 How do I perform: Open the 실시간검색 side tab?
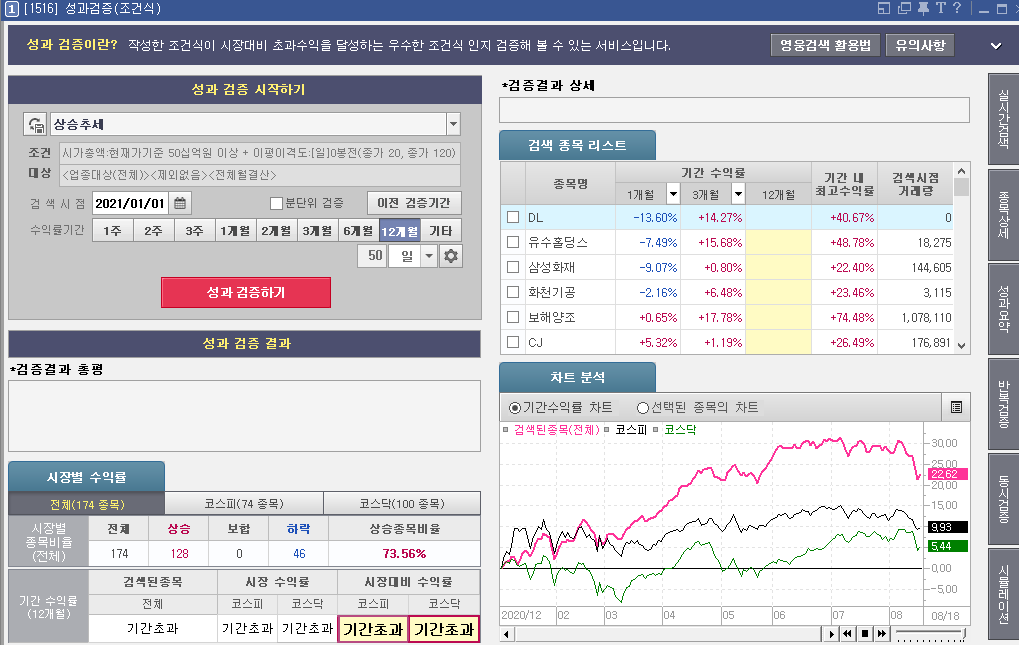click(1003, 119)
